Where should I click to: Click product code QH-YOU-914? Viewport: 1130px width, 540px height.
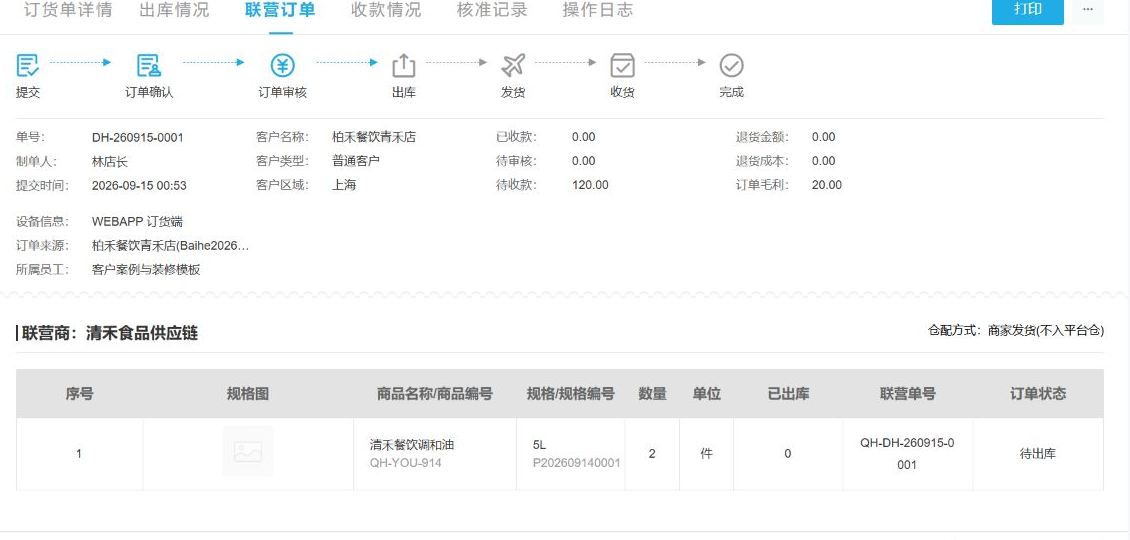[x=406, y=464]
